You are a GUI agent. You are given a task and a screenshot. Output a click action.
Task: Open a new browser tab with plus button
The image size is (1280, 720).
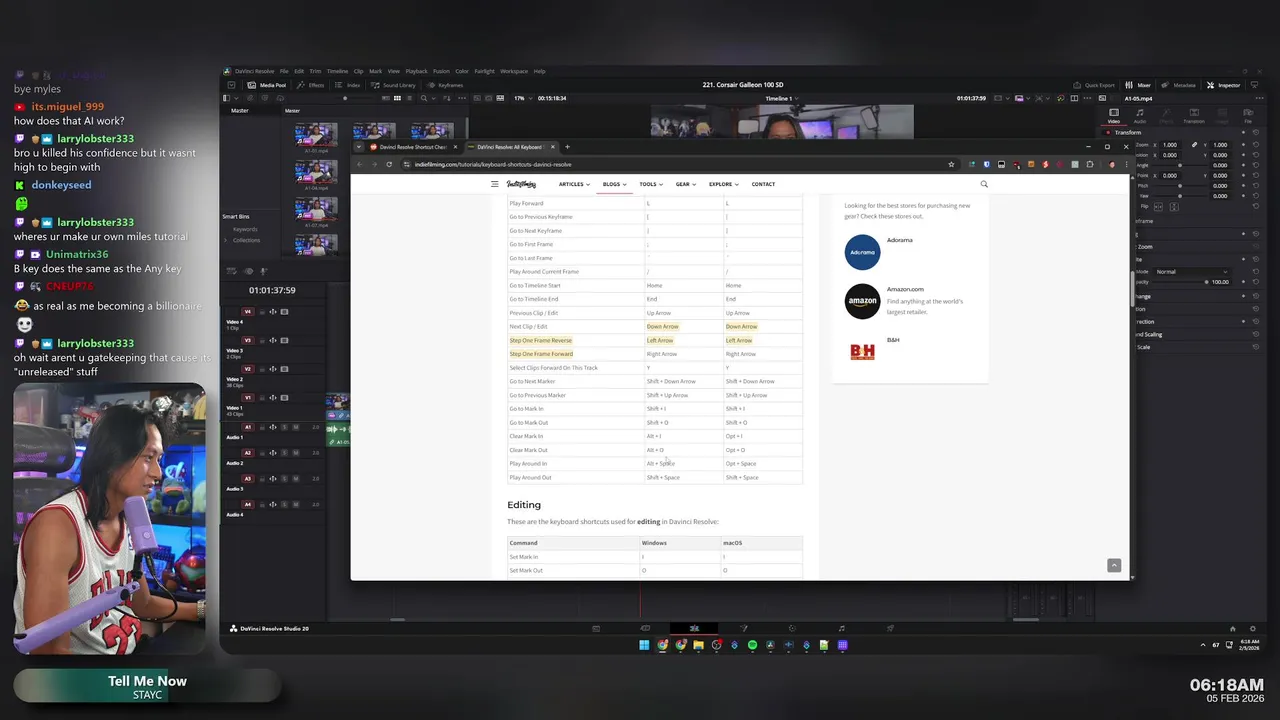[567, 147]
